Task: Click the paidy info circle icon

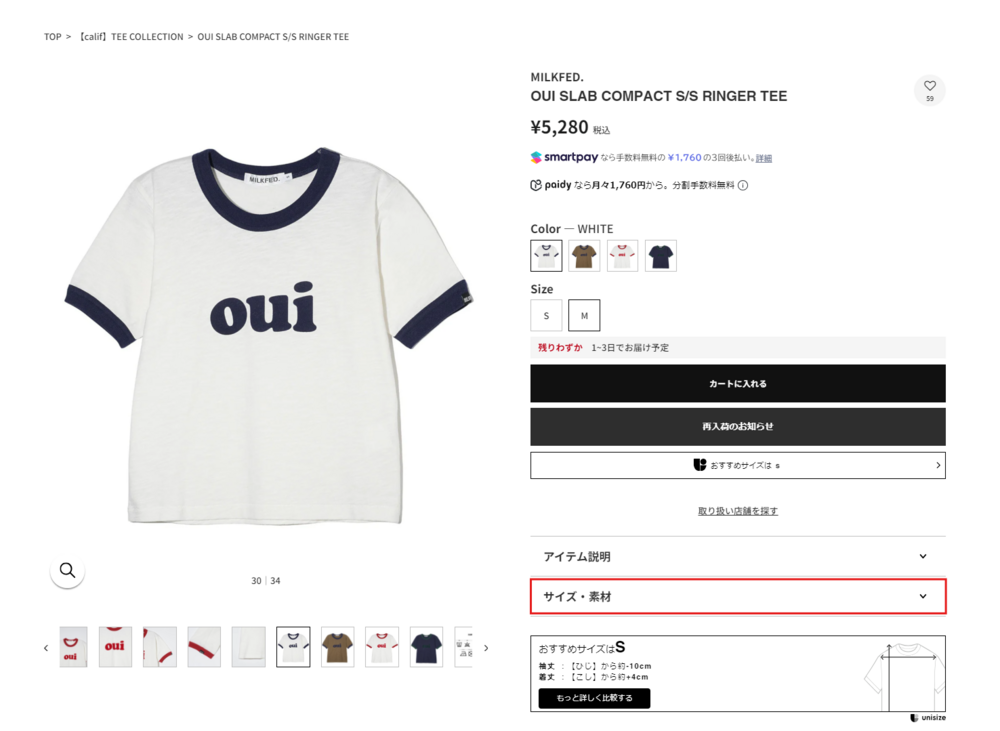Action: tap(743, 185)
